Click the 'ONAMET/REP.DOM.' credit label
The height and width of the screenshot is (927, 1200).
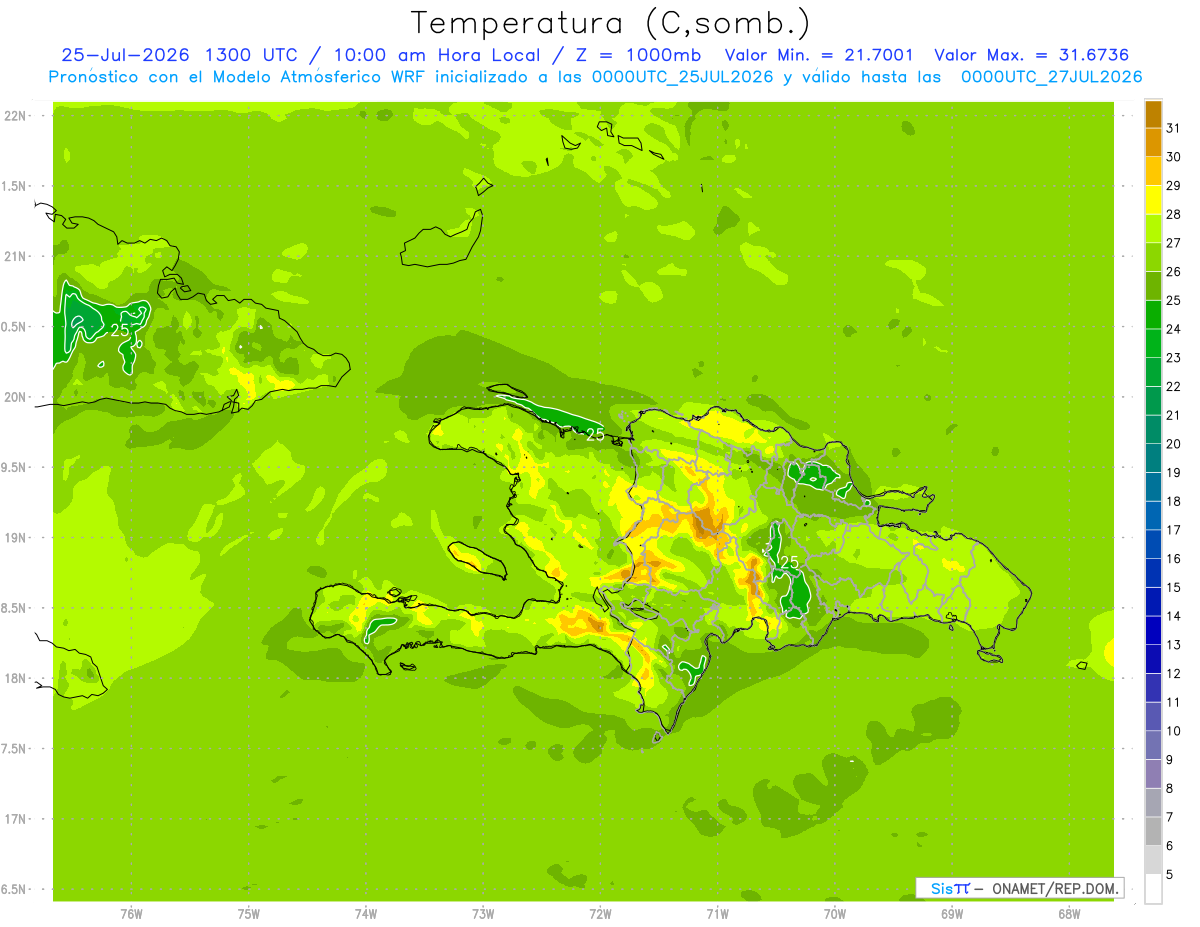[1054, 888]
